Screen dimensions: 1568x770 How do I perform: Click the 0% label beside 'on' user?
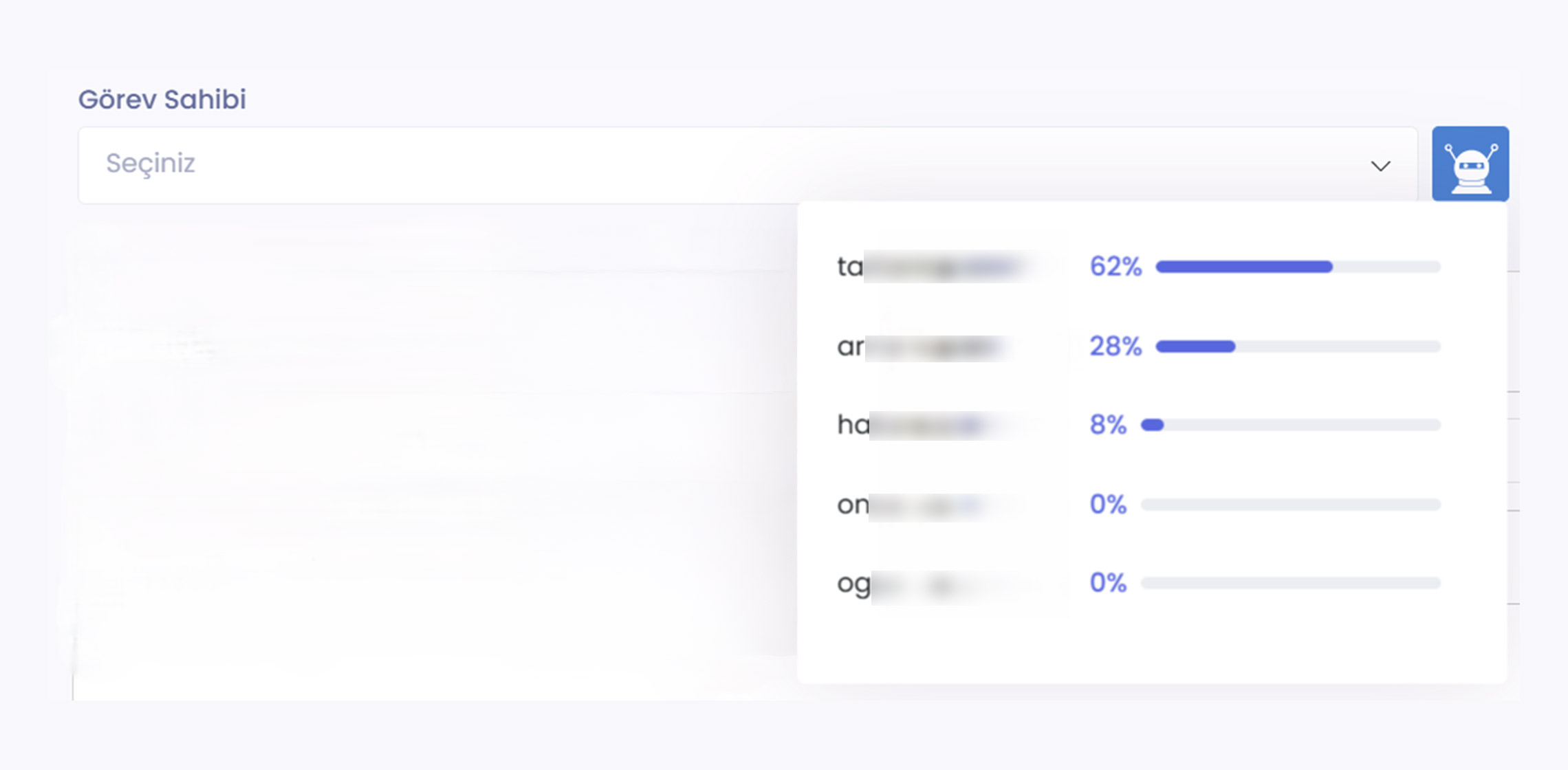pyautogui.click(x=1107, y=505)
